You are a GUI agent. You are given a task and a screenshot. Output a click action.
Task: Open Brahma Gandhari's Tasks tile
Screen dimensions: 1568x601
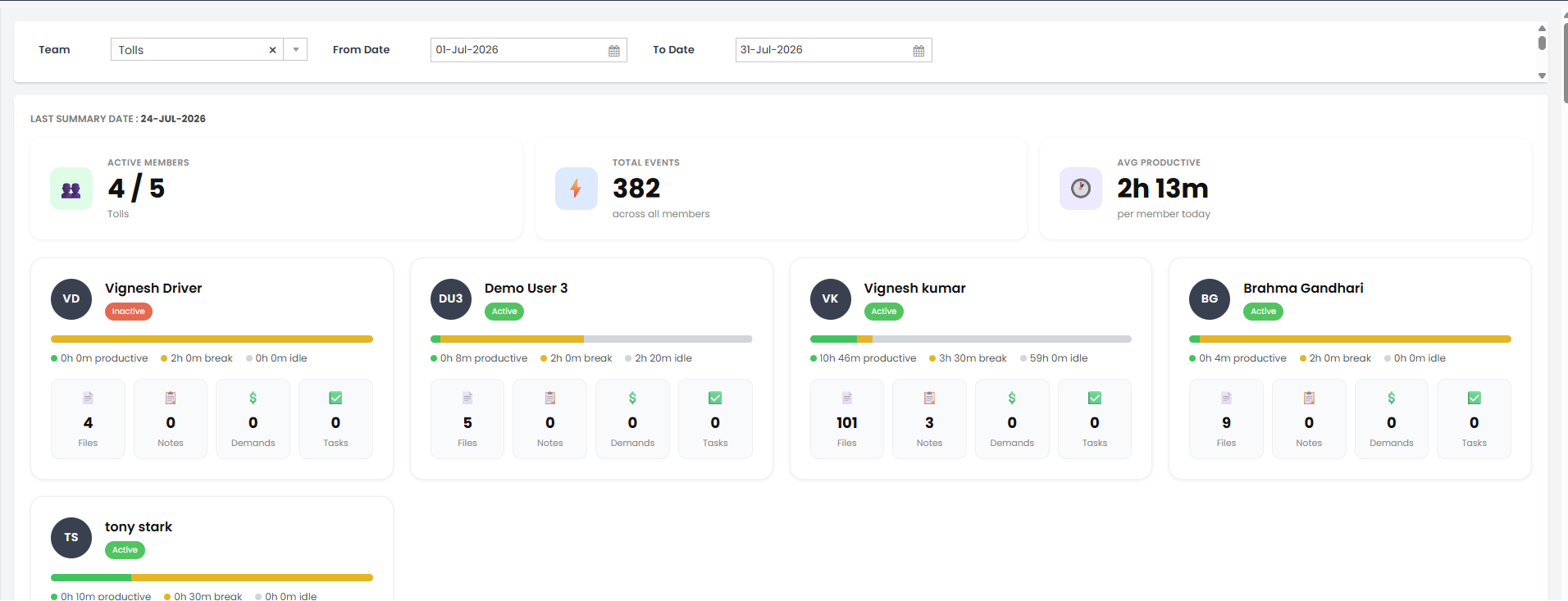coord(1474,419)
